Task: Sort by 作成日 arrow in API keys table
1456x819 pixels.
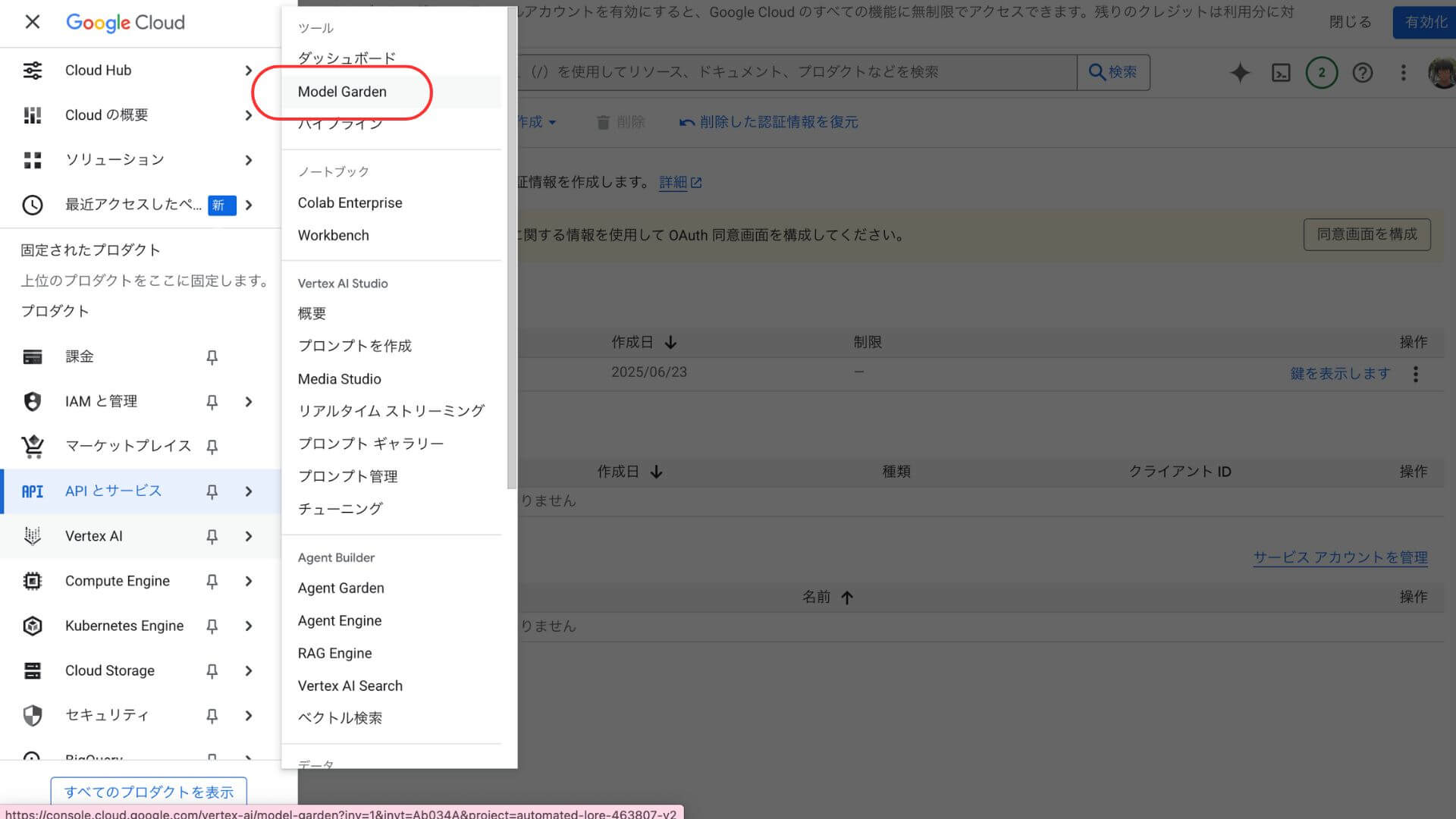Action: click(670, 343)
